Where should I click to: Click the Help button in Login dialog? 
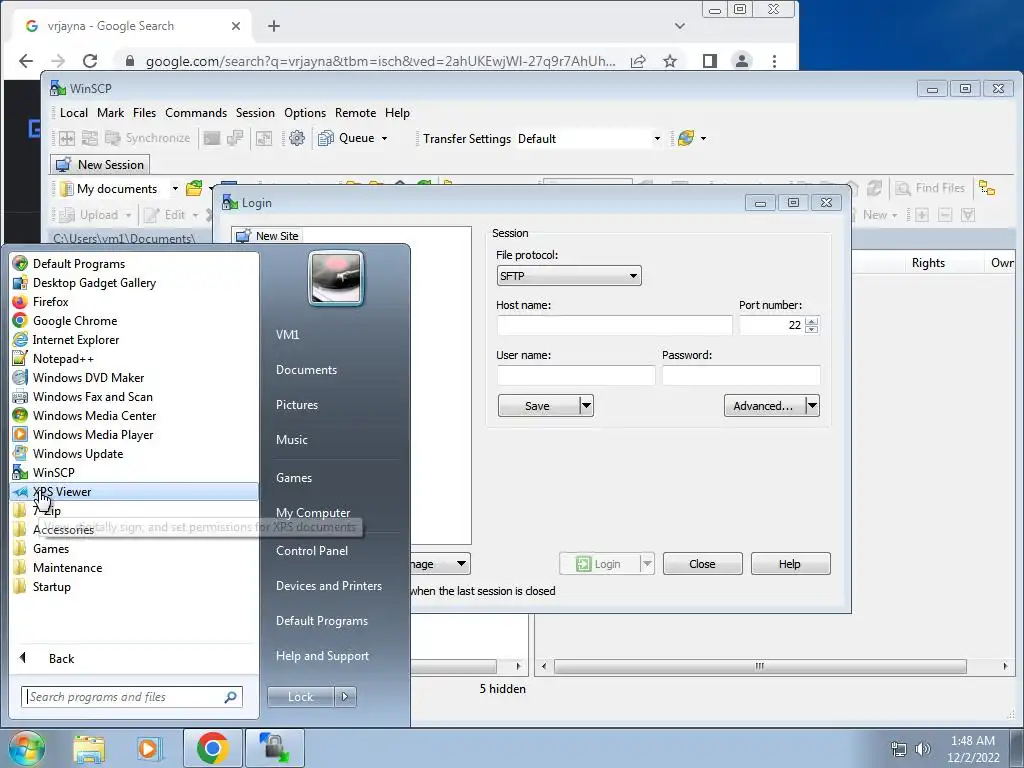click(790, 564)
